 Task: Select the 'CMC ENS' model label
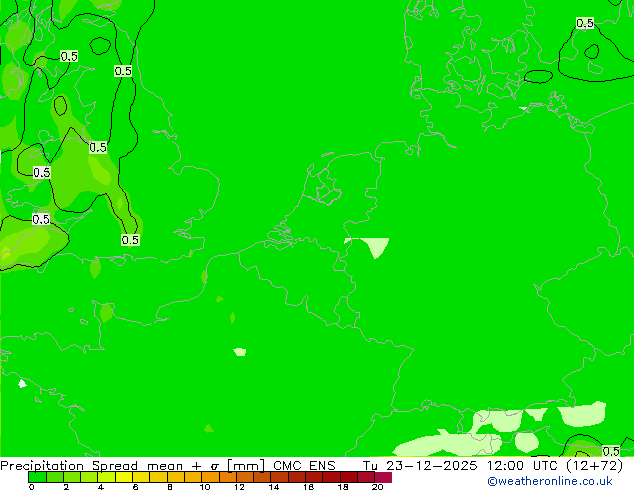tap(304, 466)
